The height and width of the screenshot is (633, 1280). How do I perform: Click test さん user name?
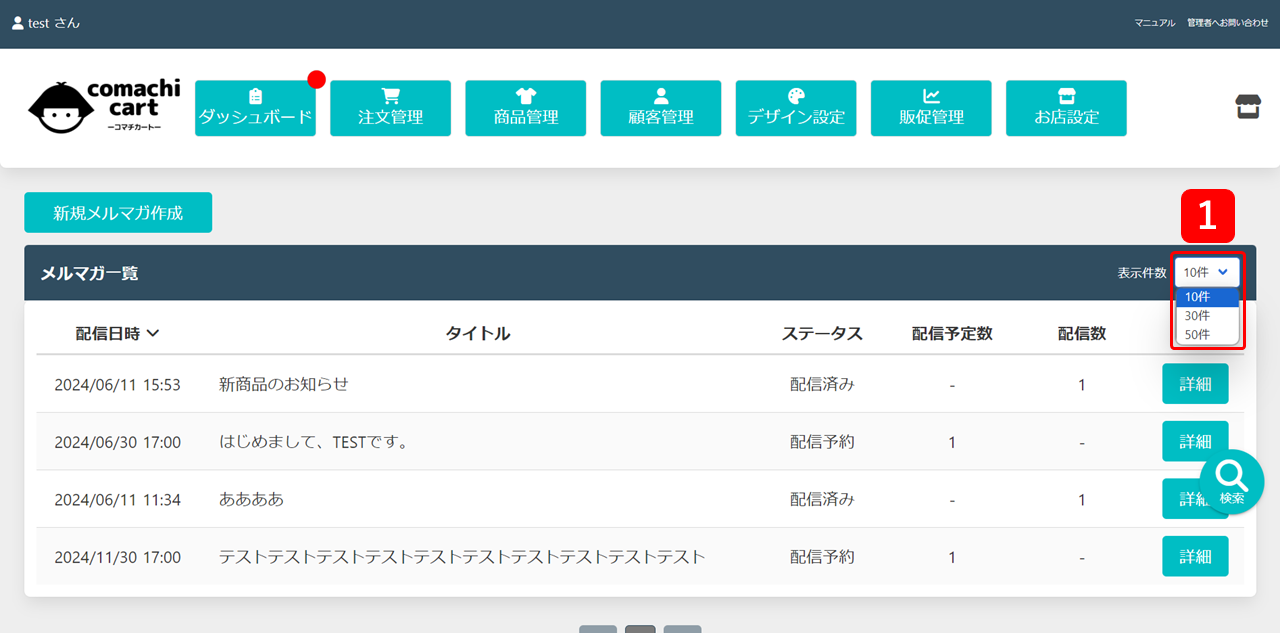pyautogui.click(x=54, y=22)
